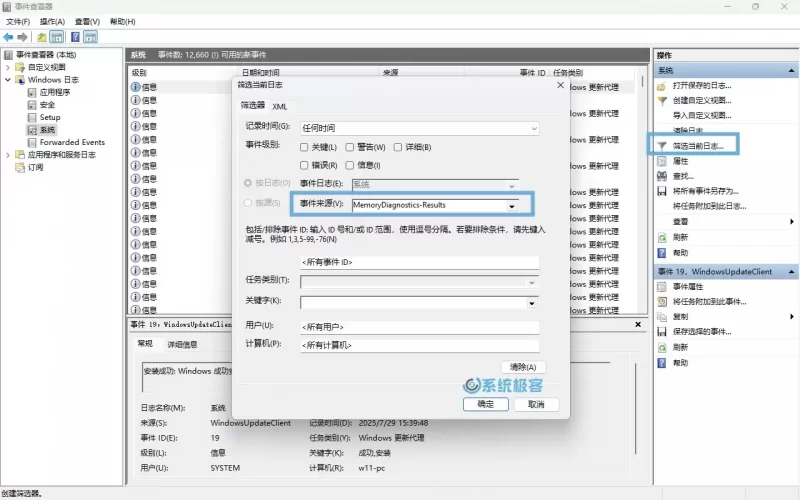
Task: Enable the 关键(L) checkbox
Action: (305, 147)
